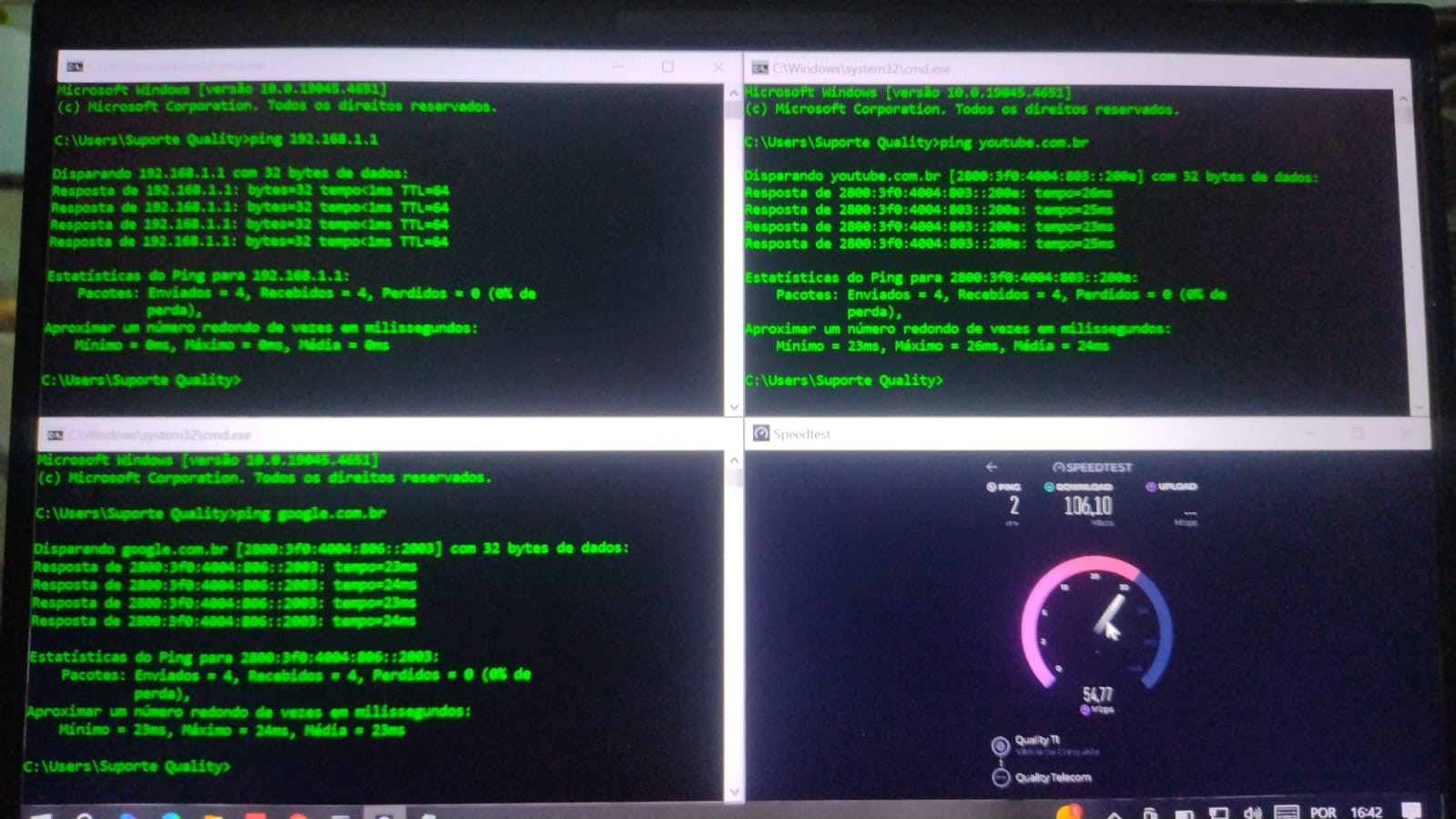Select the Quality TI server icon
The width and height of the screenshot is (1456, 819).
point(1000,745)
